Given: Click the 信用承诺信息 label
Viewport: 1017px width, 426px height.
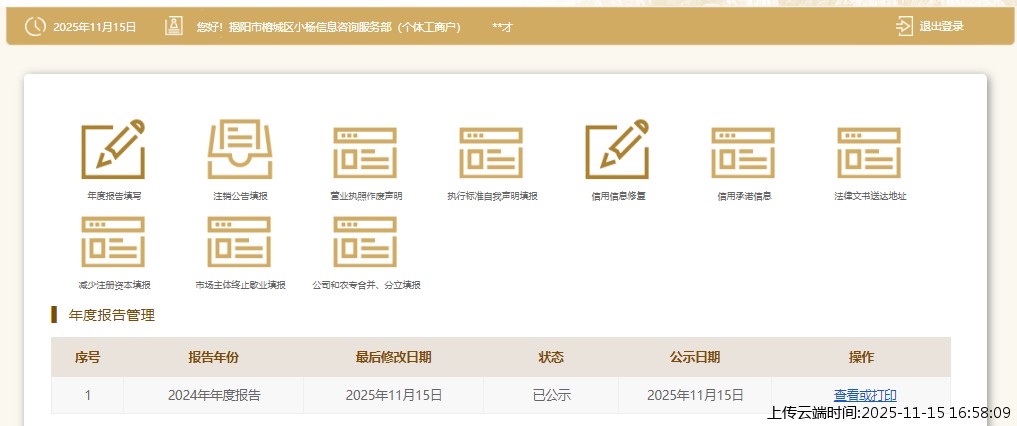Looking at the screenshot, I should coord(744,196).
